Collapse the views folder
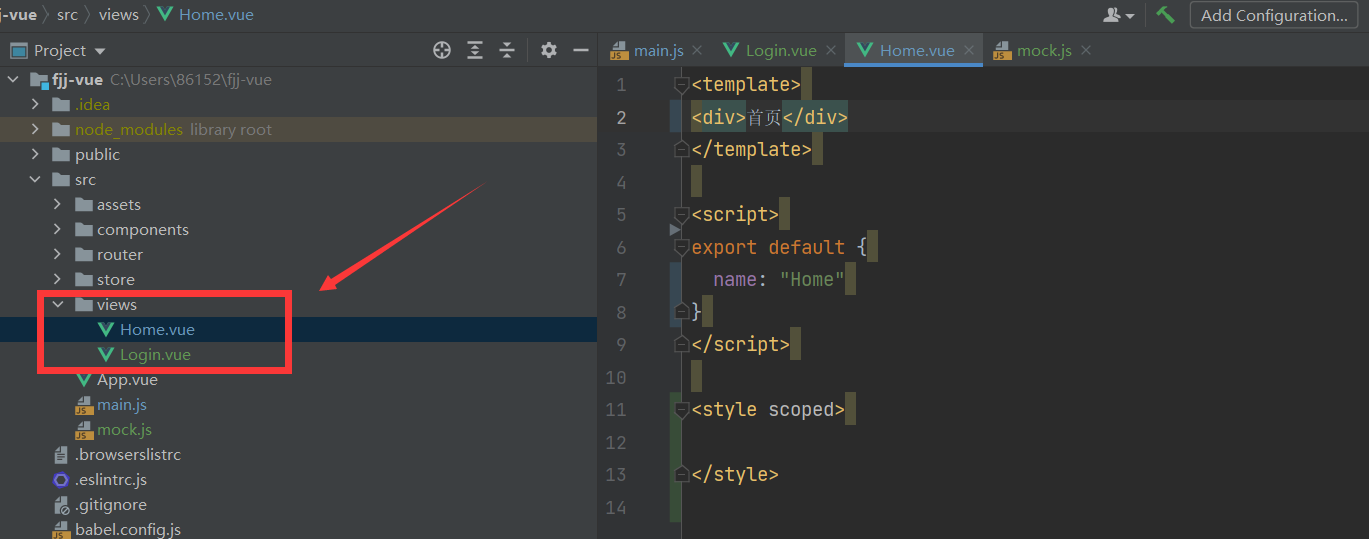Screen dimensions: 1369x539 click(57, 304)
